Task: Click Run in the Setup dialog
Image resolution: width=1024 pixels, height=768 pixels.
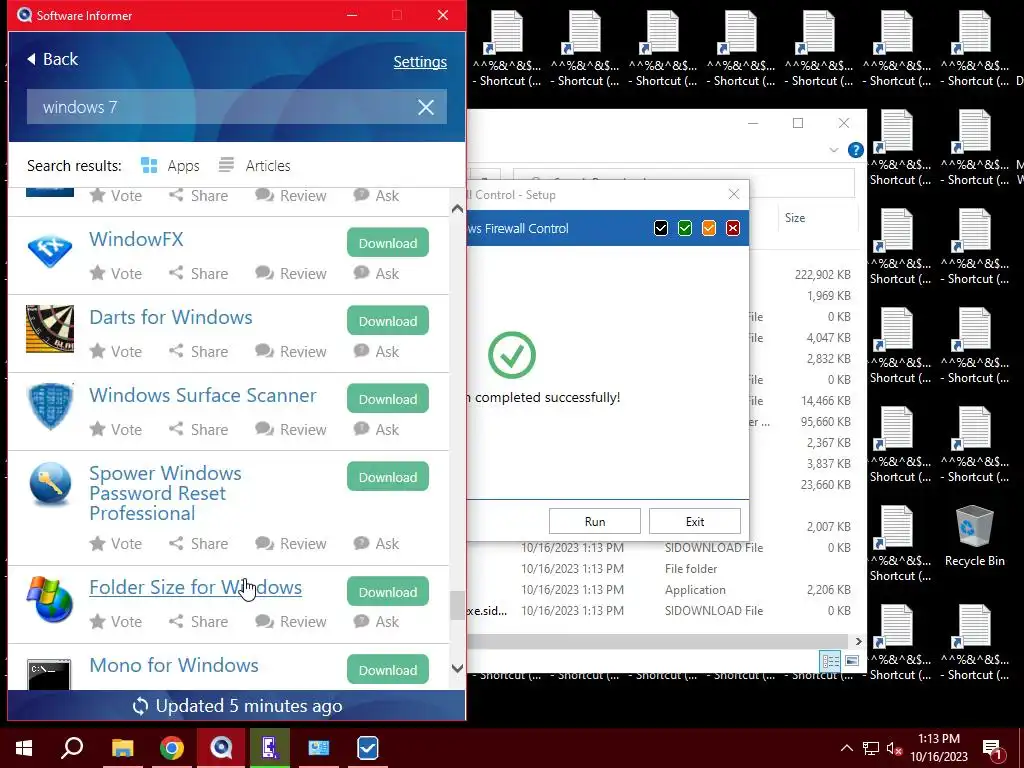Action: pyautogui.click(x=594, y=521)
